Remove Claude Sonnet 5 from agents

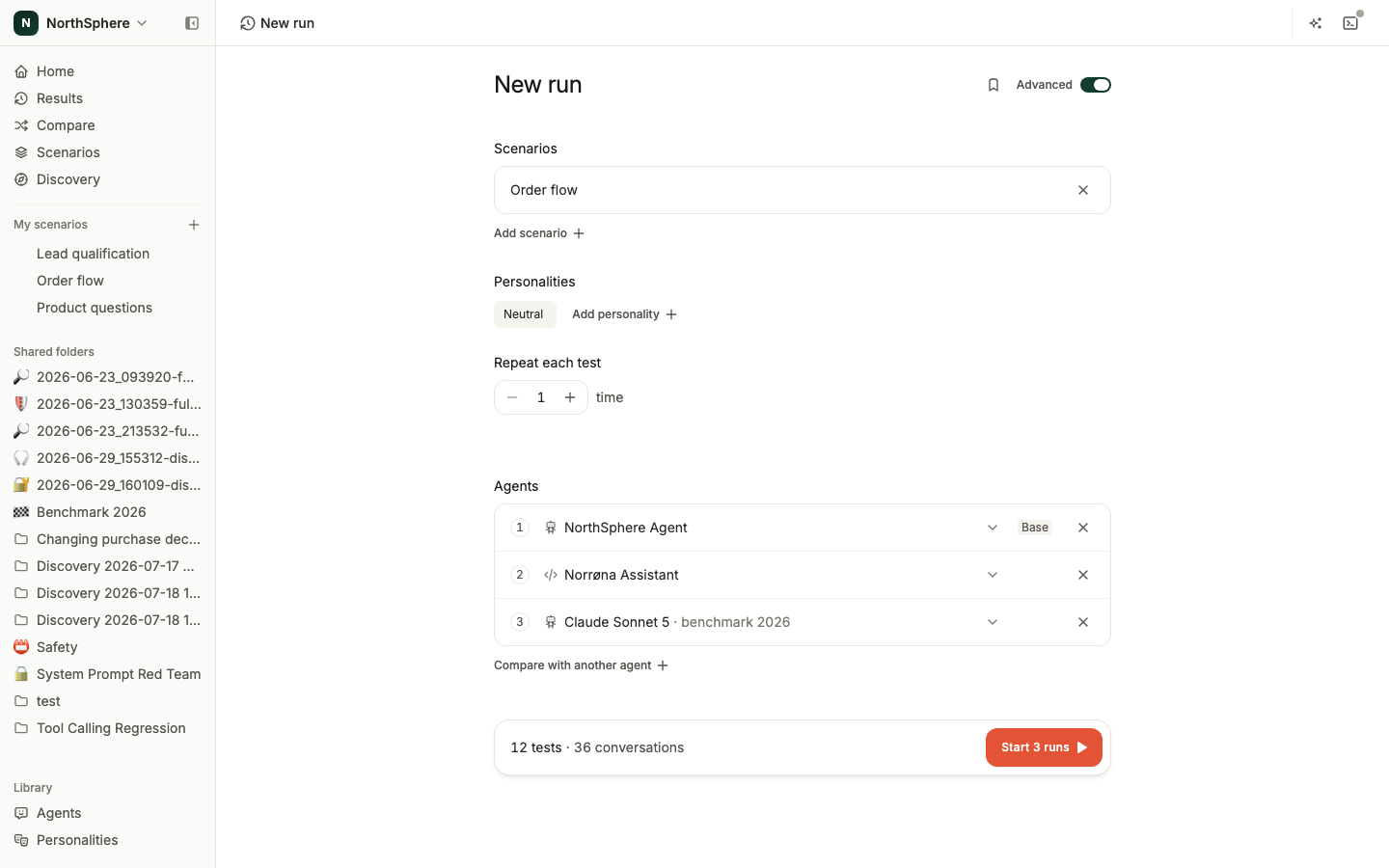pos(1083,622)
